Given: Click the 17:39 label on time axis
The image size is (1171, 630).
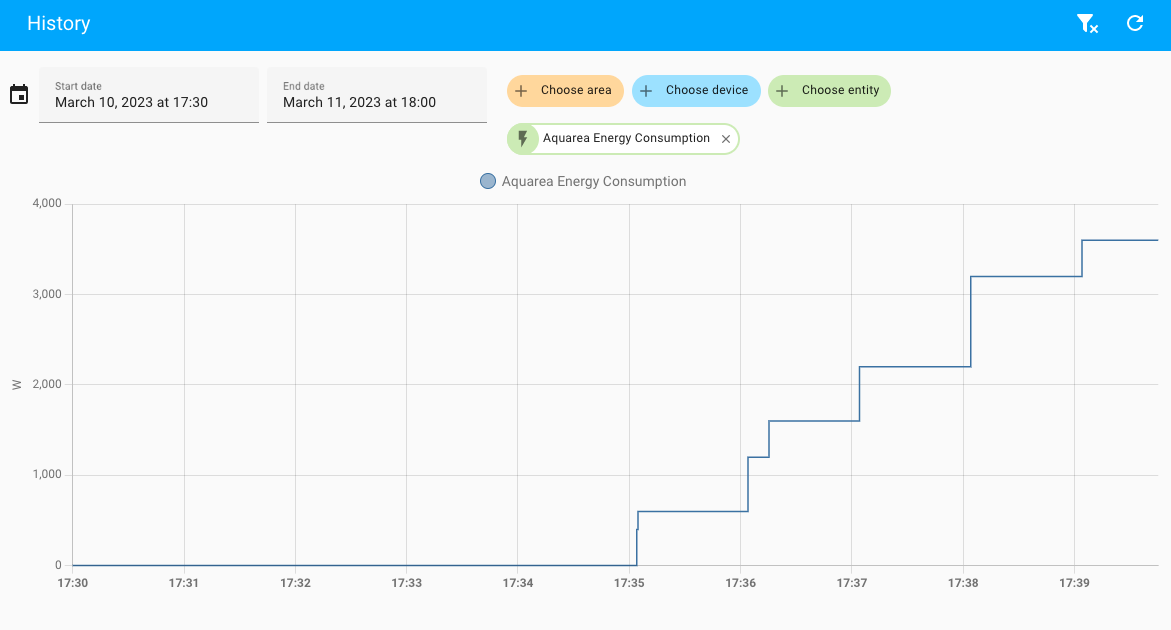Looking at the screenshot, I should click(1074, 583).
